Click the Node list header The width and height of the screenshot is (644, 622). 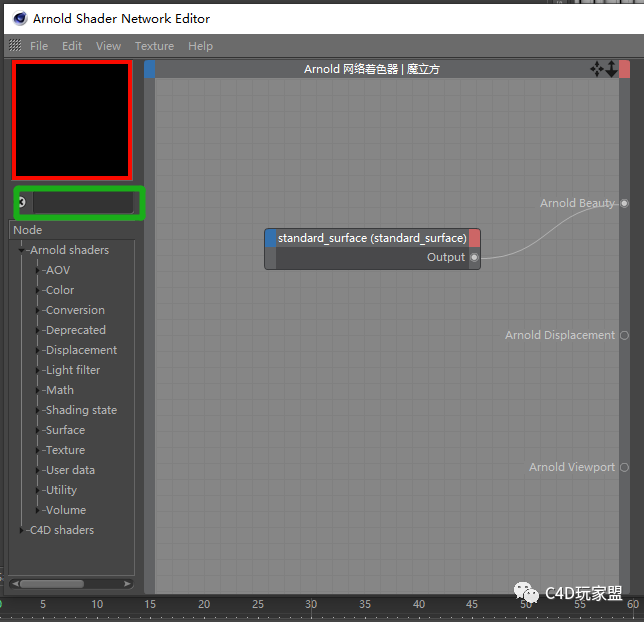(x=72, y=230)
